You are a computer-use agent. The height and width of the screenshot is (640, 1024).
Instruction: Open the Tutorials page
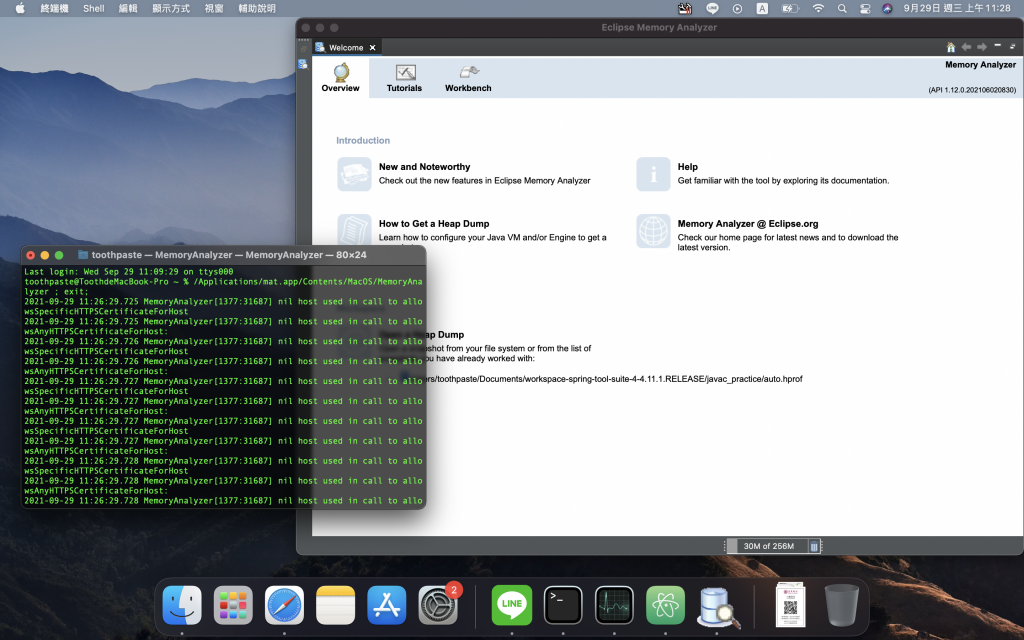(x=404, y=78)
